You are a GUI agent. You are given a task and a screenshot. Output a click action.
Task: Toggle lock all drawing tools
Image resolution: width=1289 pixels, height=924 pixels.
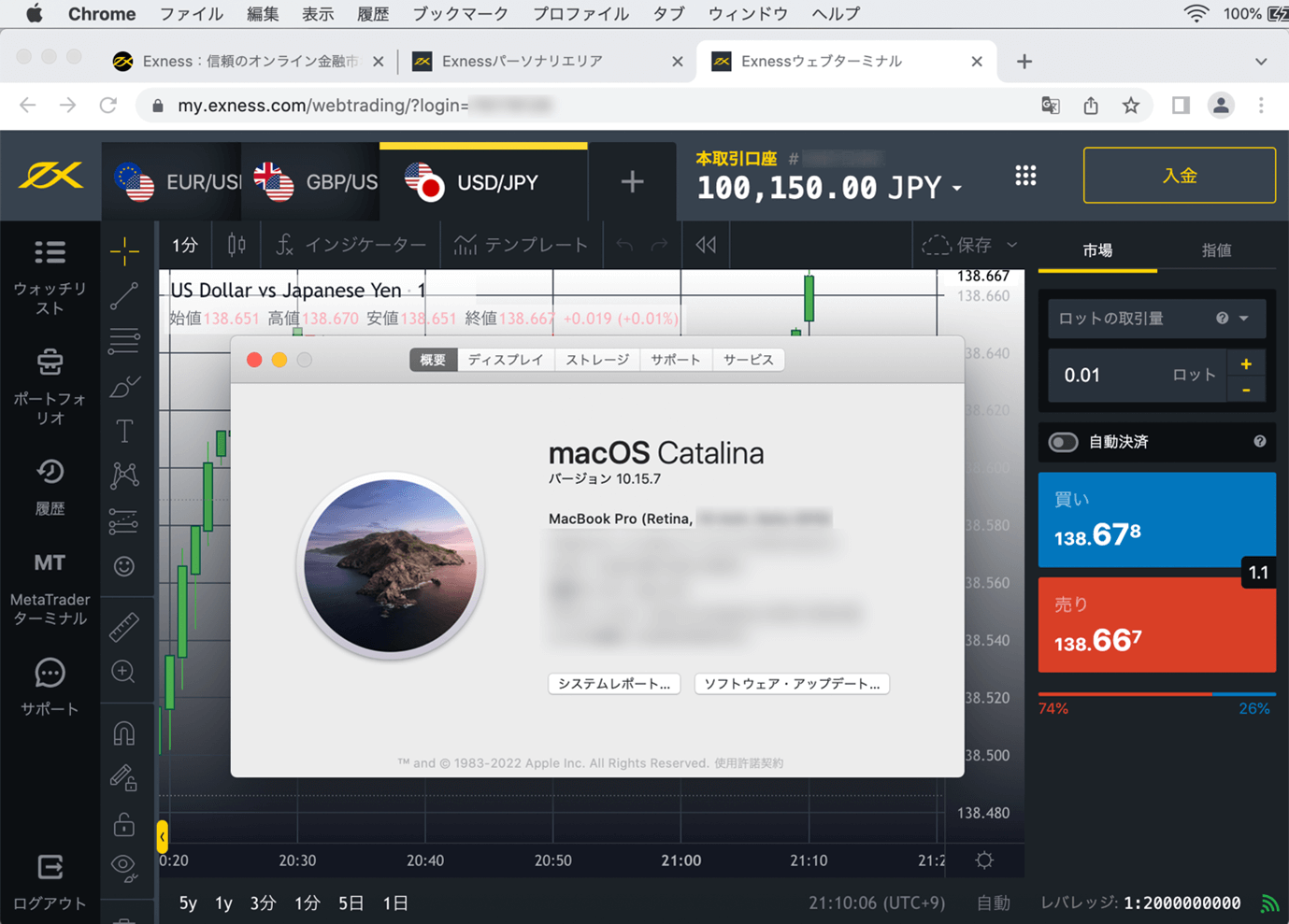(x=124, y=824)
